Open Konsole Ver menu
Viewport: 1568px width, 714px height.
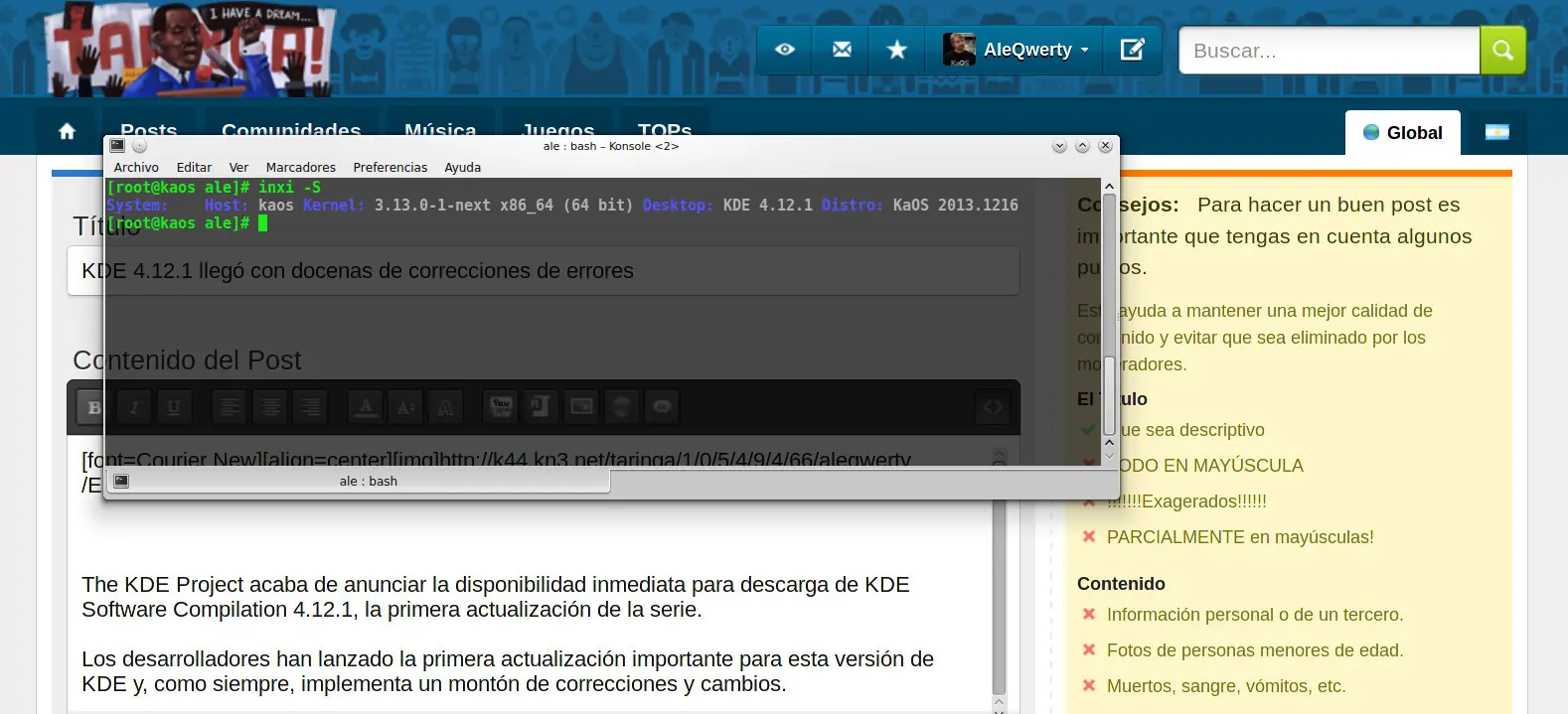click(238, 168)
